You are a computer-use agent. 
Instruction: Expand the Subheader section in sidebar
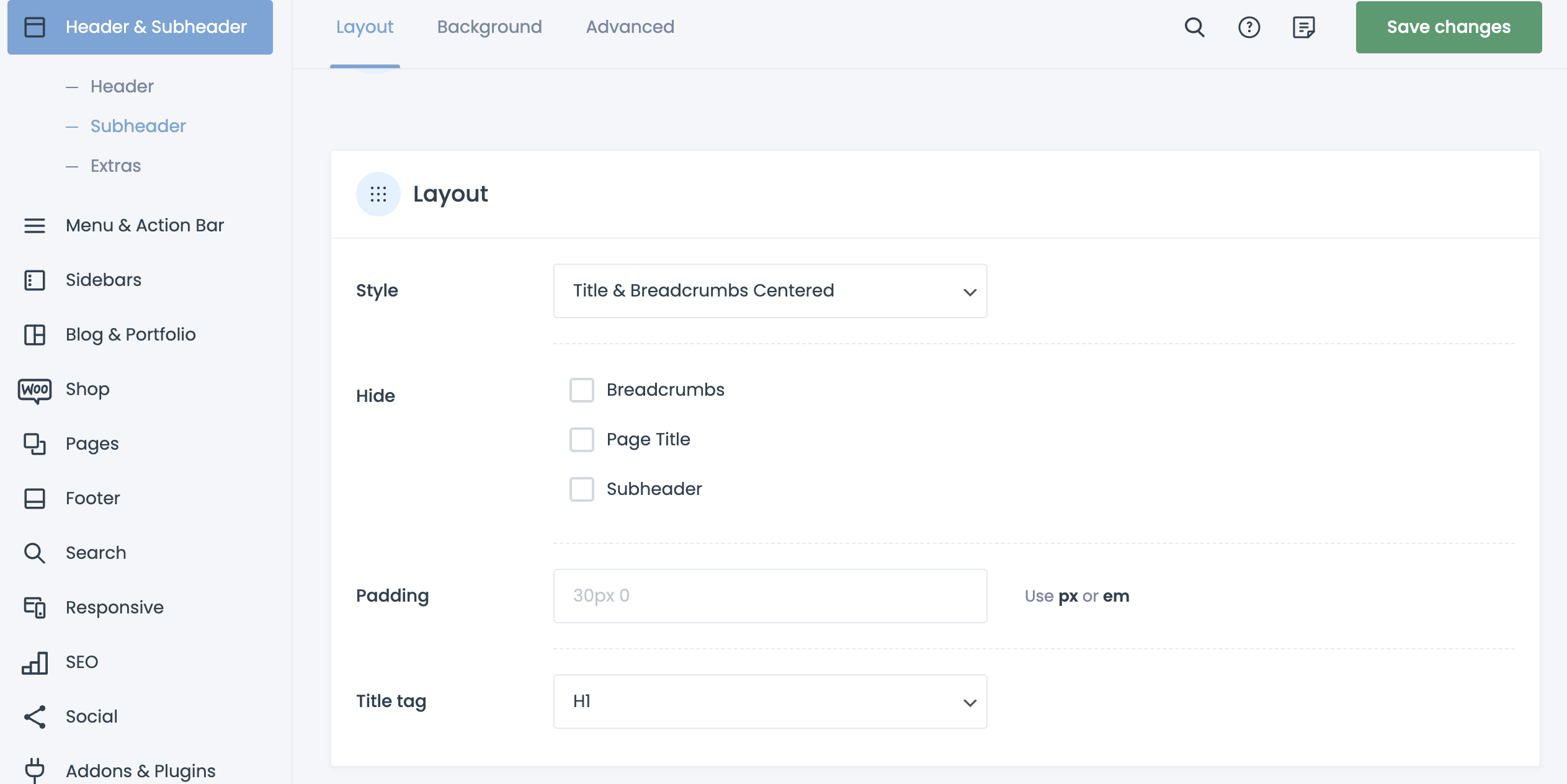[139, 125]
